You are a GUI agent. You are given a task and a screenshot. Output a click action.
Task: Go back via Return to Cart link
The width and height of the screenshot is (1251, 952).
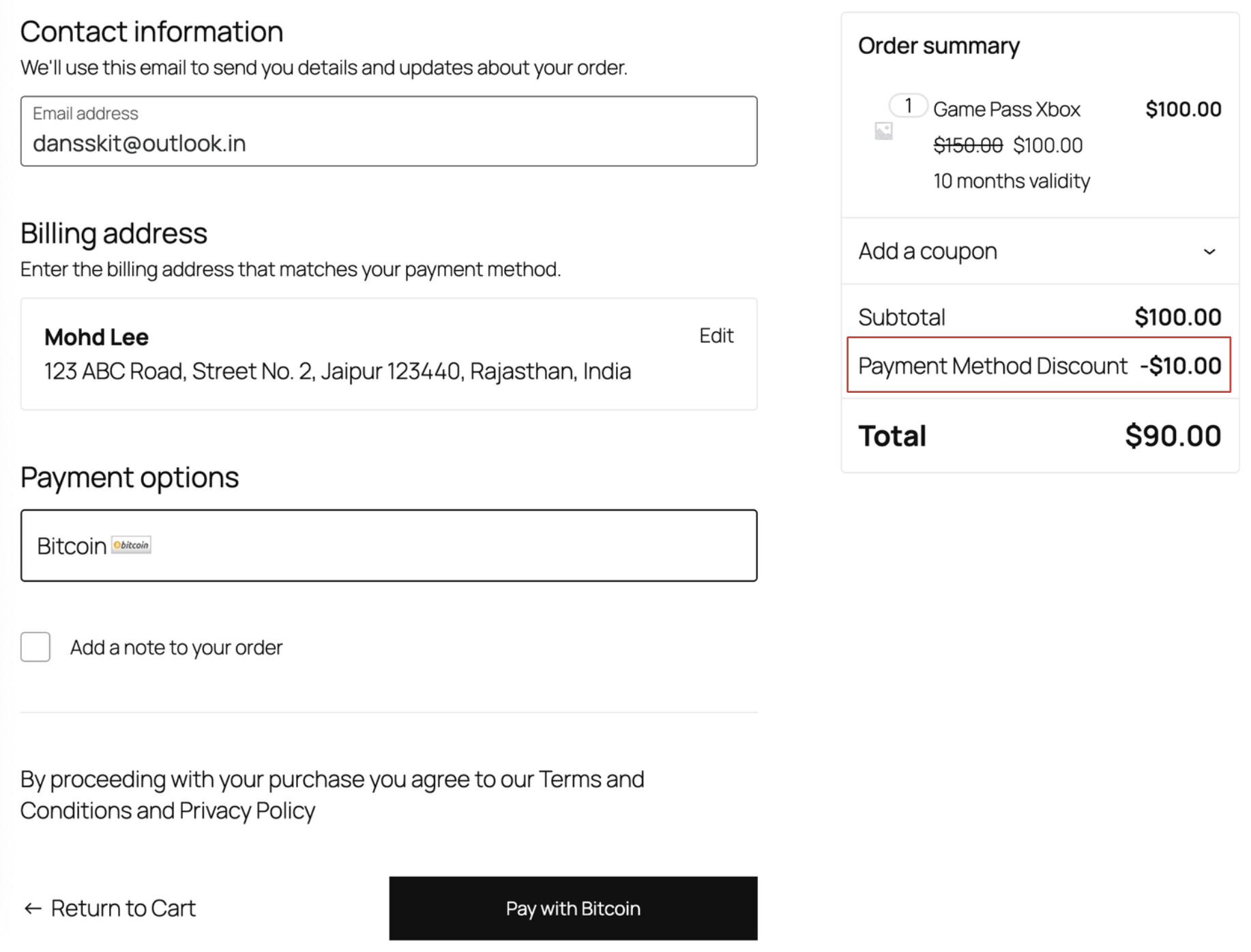110,908
